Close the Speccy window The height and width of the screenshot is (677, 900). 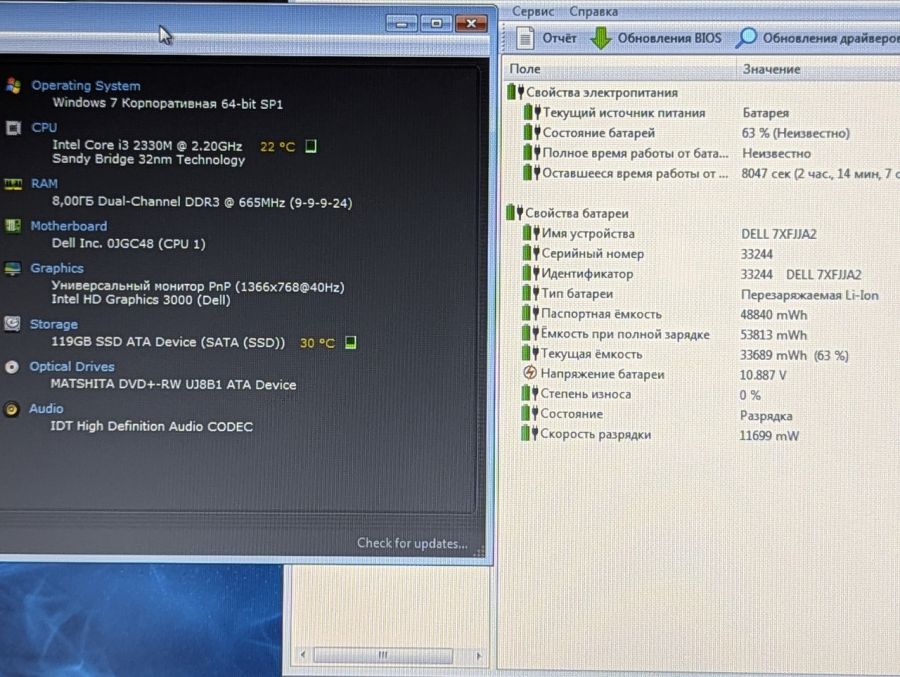tap(471, 24)
